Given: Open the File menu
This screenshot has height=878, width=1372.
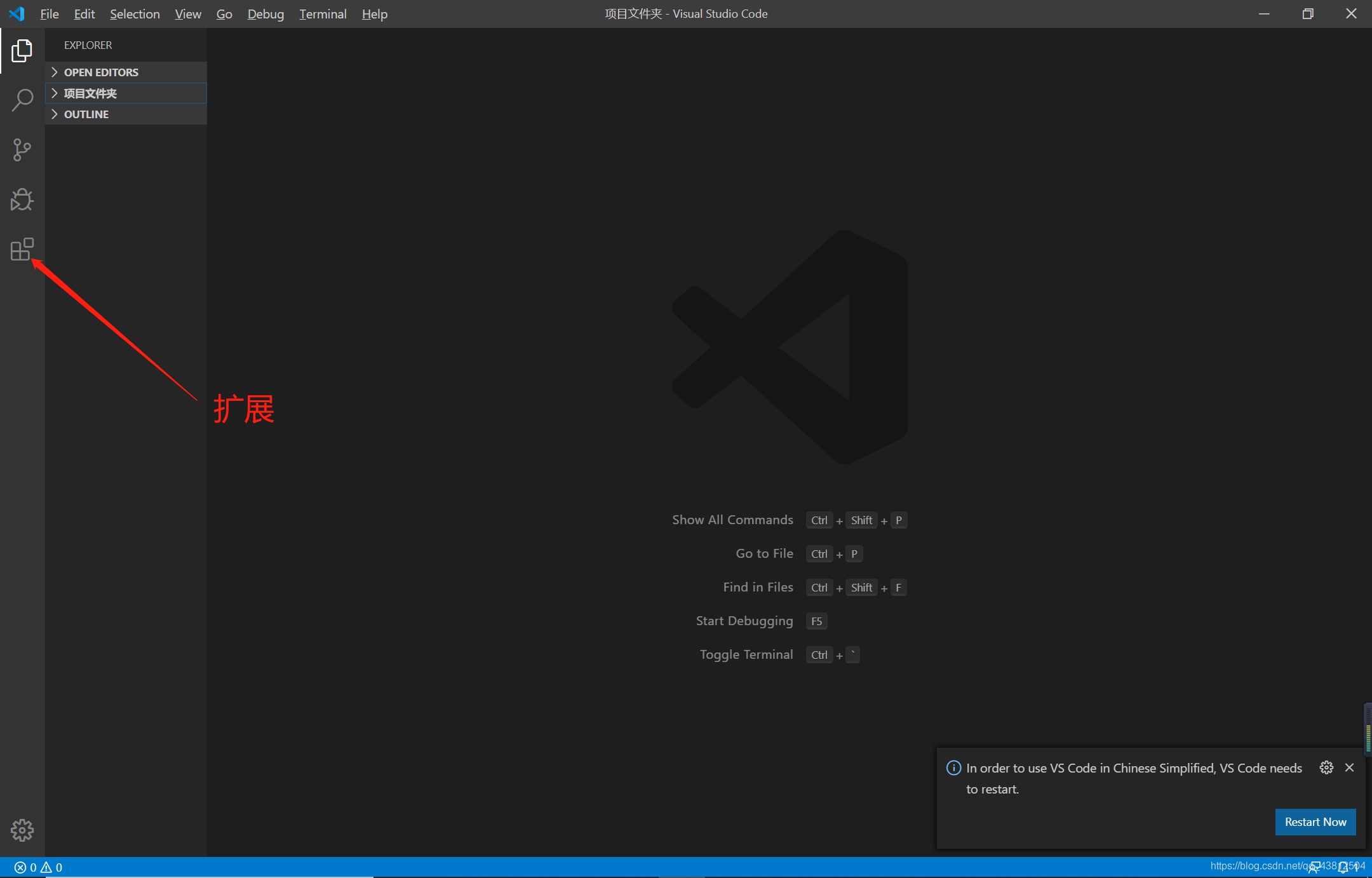Looking at the screenshot, I should pyautogui.click(x=49, y=13).
